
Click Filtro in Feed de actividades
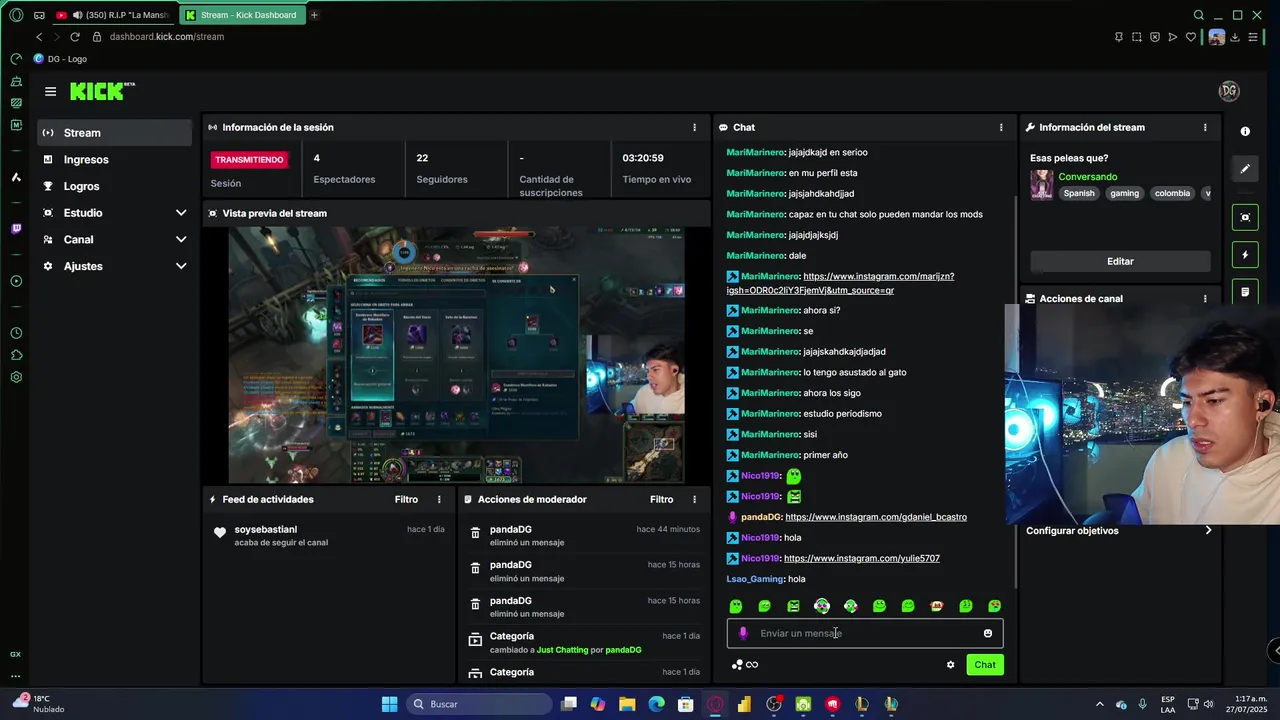(x=406, y=499)
